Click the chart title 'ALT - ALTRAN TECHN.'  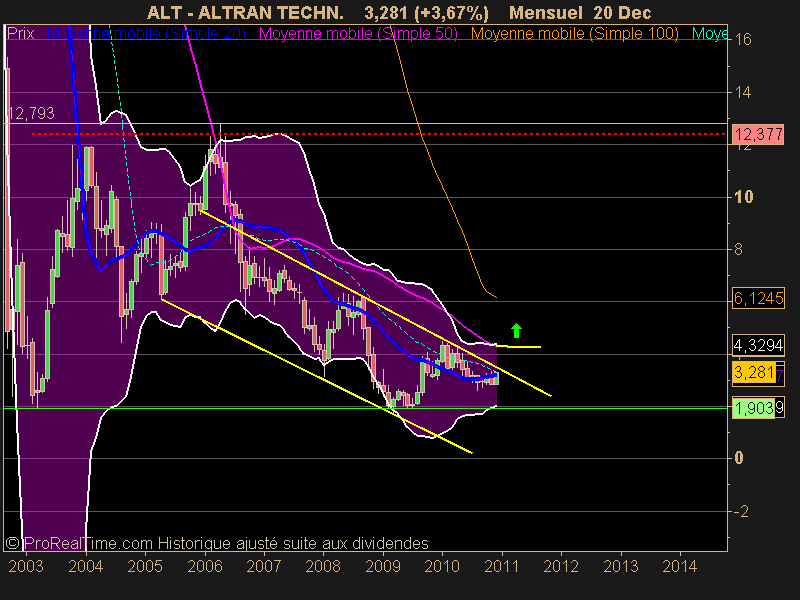(245, 13)
